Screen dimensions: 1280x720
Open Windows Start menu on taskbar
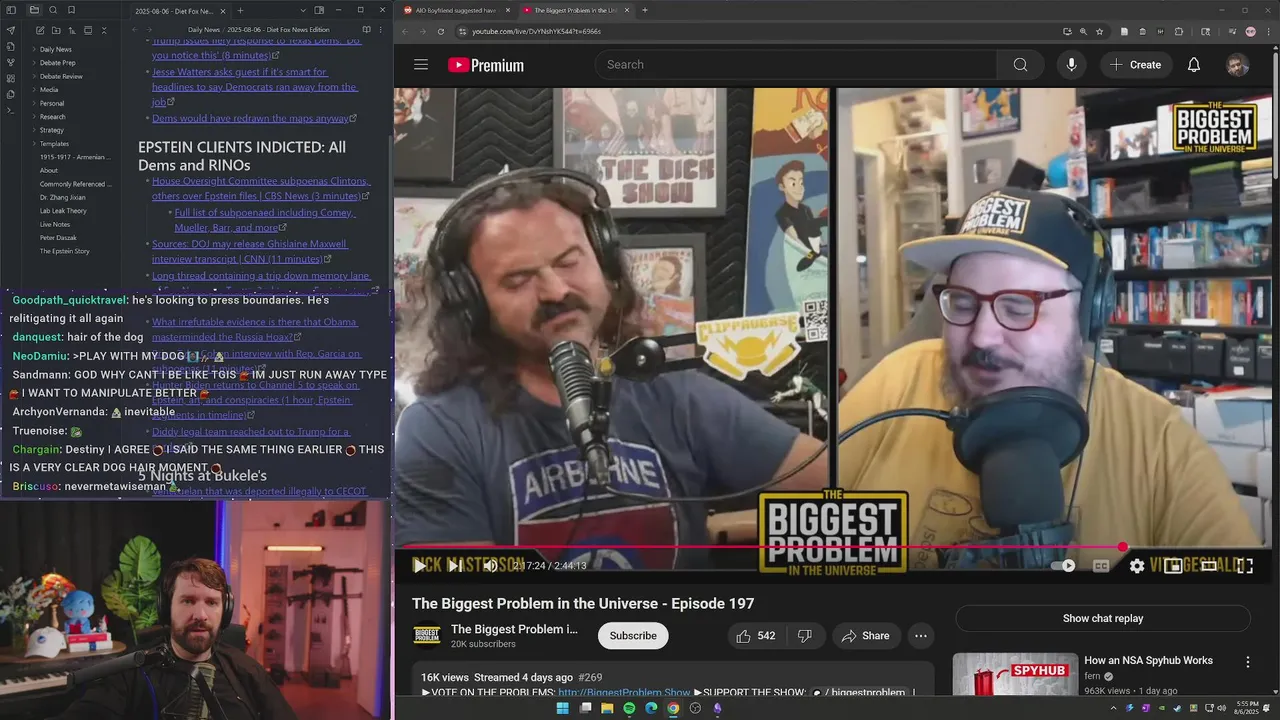[x=562, y=708]
